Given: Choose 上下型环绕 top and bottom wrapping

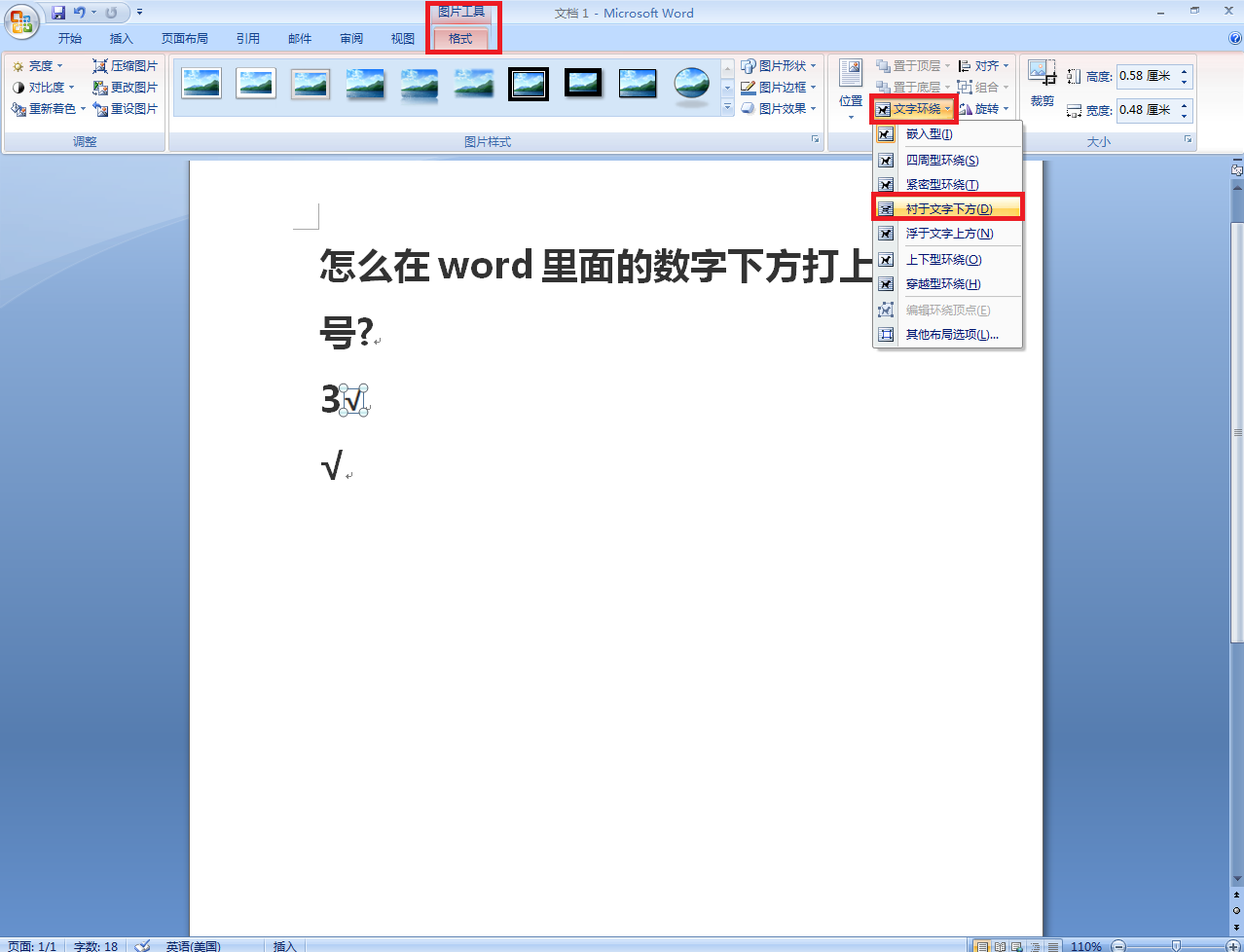Looking at the screenshot, I should (x=948, y=260).
